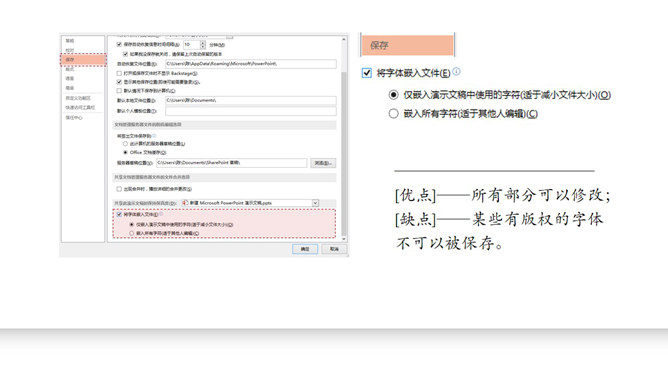Open 常规 category in options sidebar
Viewport: 668px width, 376px height.
(70, 41)
